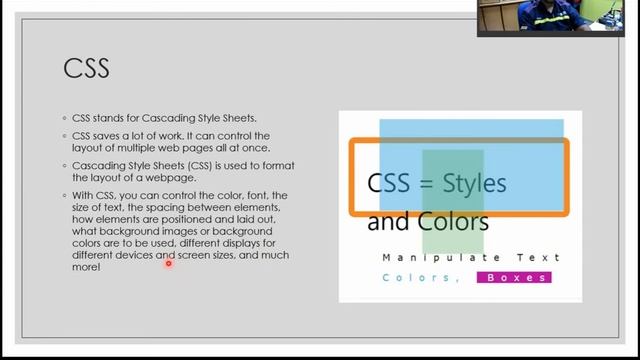
Task: Click the slide title "CSS"
Action: point(87,68)
